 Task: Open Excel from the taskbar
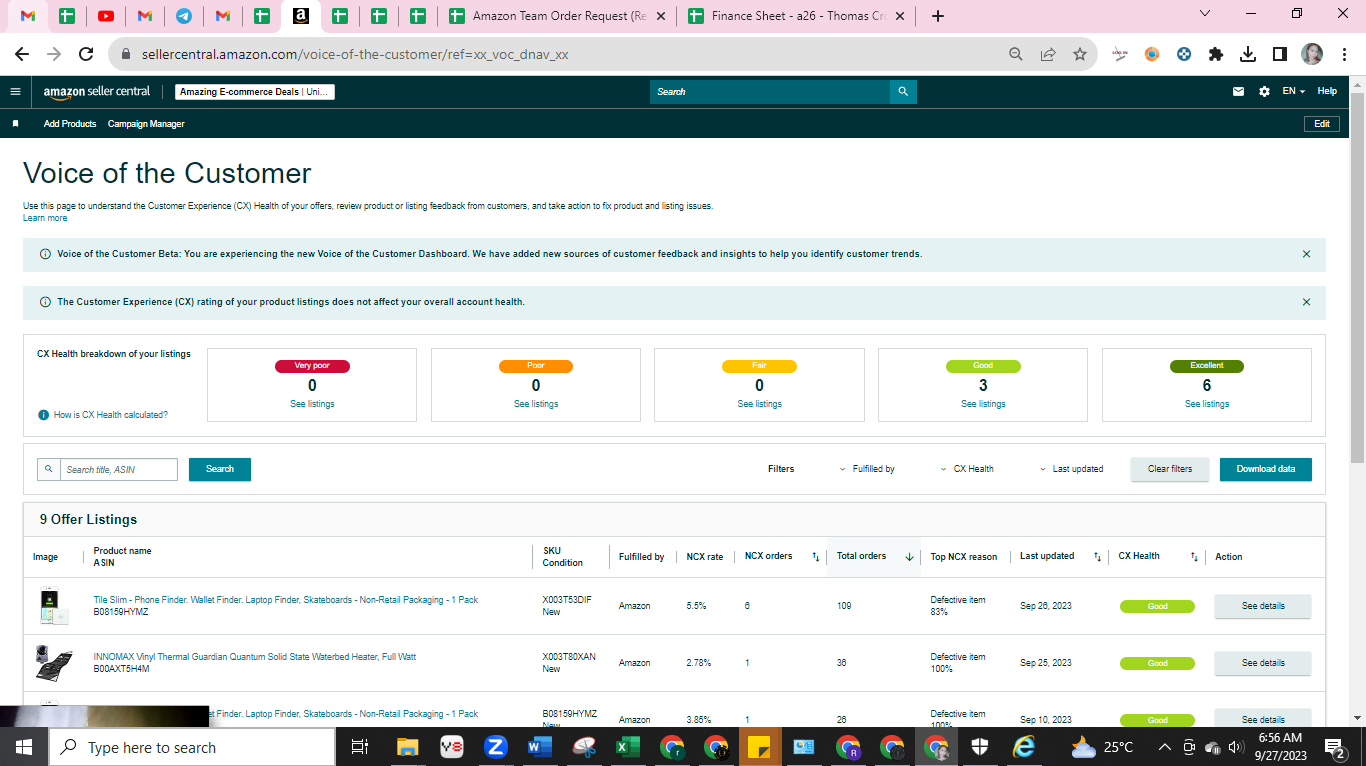coord(628,747)
